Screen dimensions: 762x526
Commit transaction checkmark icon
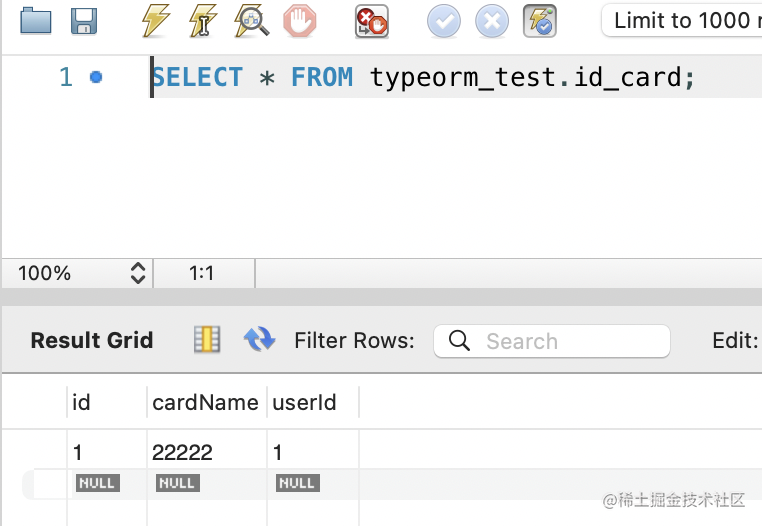[444, 21]
